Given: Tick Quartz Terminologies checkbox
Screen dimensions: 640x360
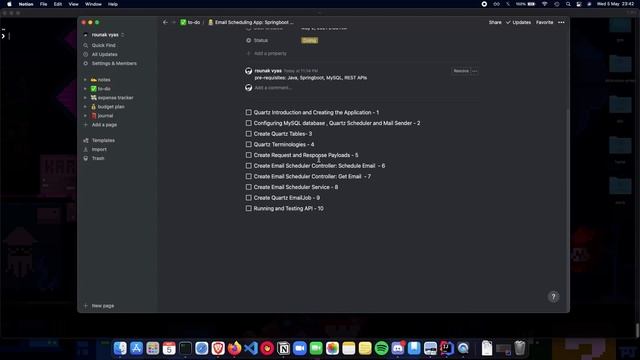Looking at the screenshot, I should 249,144.
